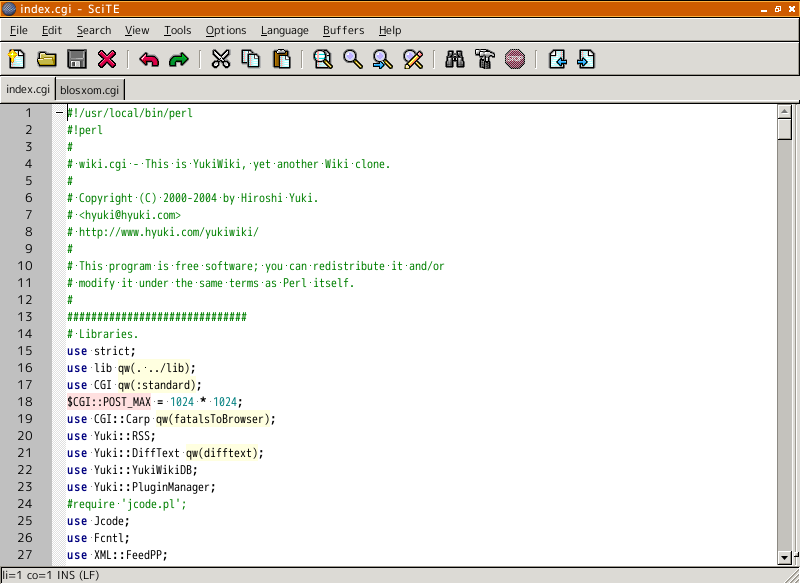
Task: Open the Language menu
Action: [285, 31]
